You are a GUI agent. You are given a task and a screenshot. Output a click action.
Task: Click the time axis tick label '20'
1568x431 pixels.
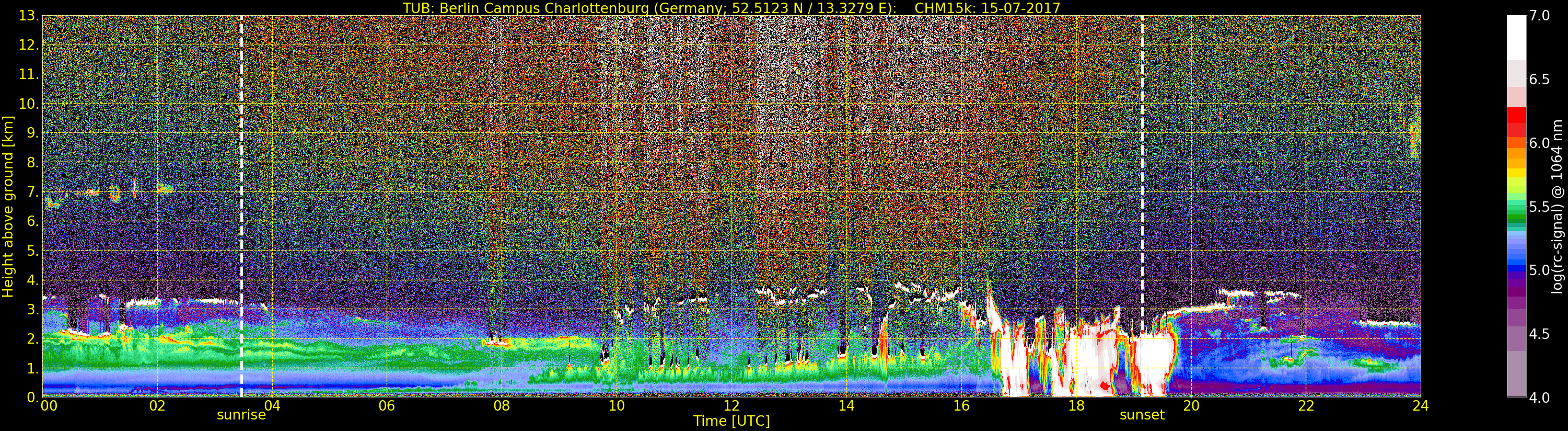[1191, 405]
